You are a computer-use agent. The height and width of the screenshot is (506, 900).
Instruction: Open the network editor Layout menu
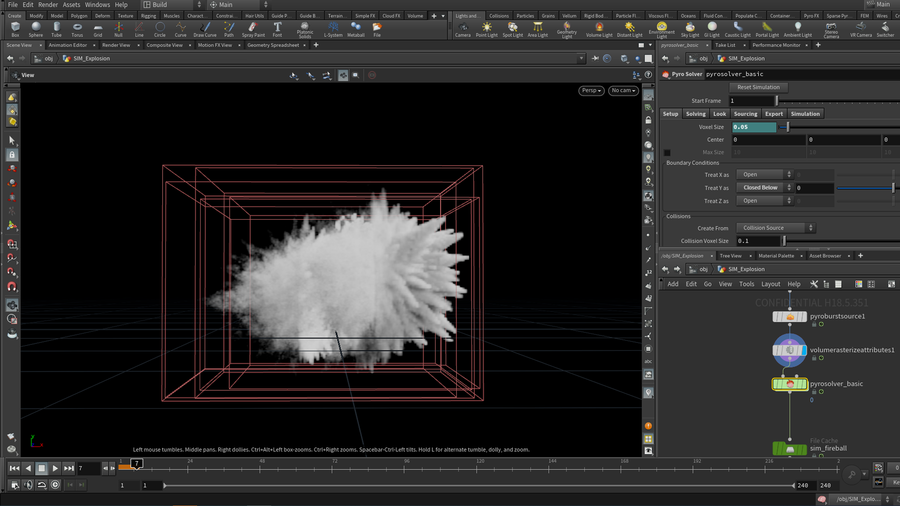(770, 284)
